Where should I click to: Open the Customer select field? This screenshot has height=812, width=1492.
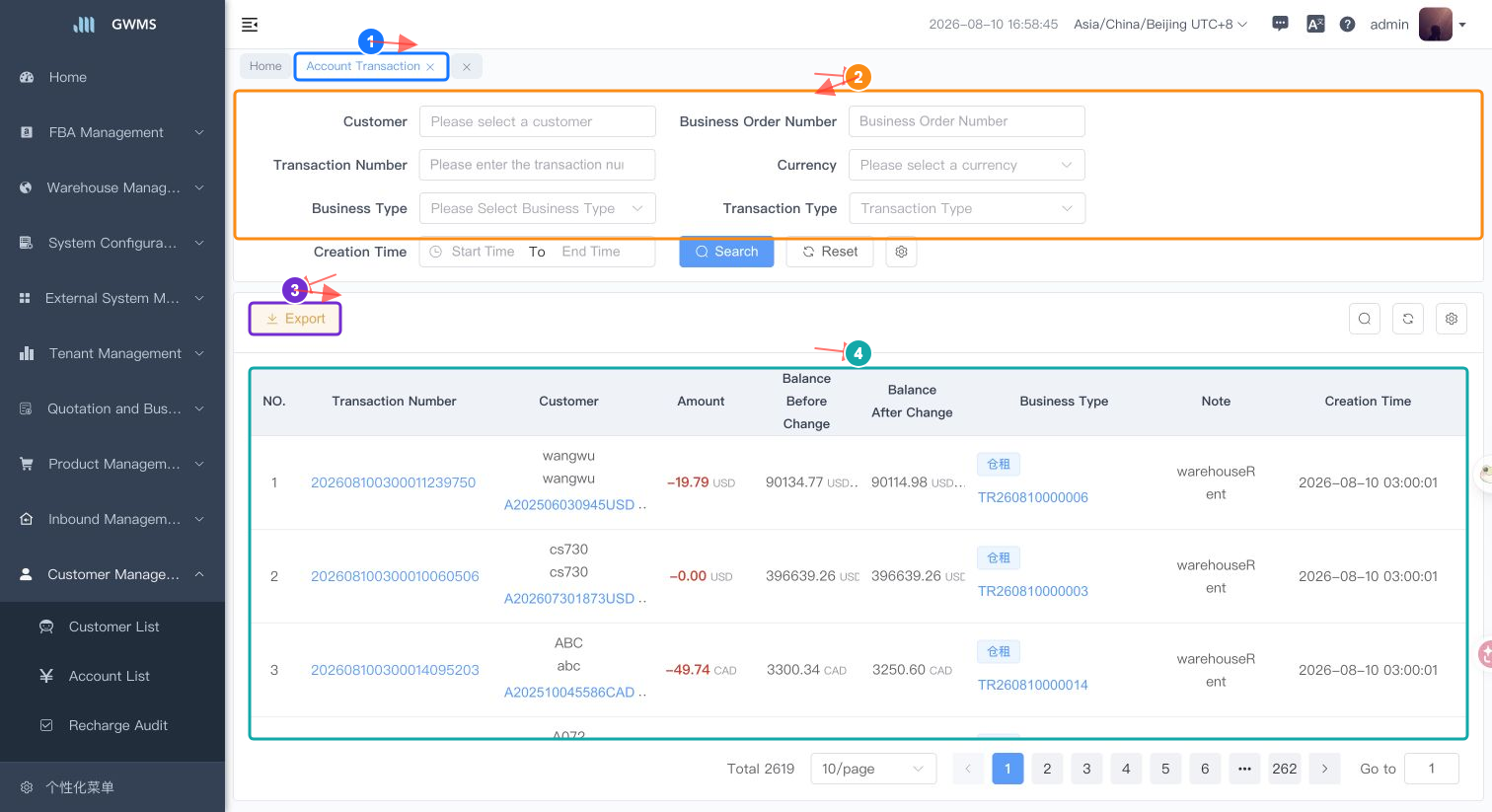coord(537,121)
